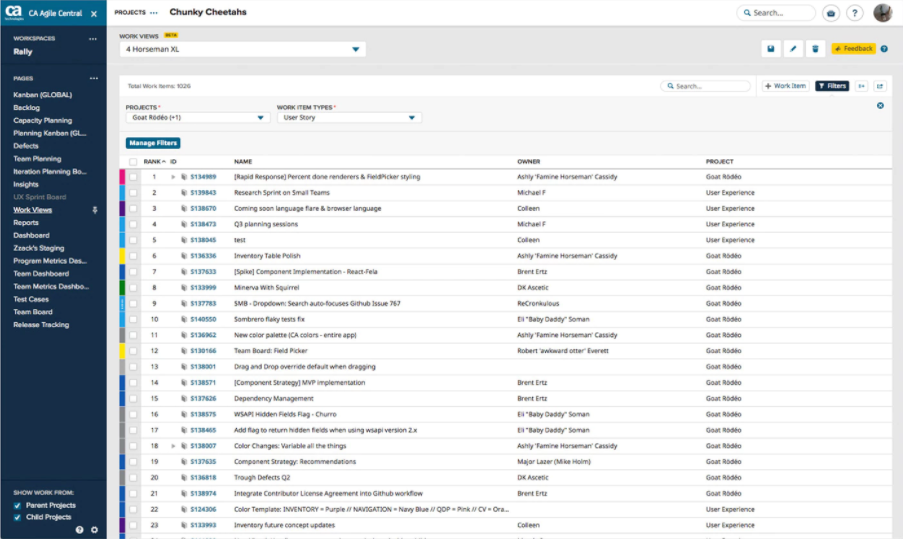Click the pink color bar on row 1

(x=122, y=177)
